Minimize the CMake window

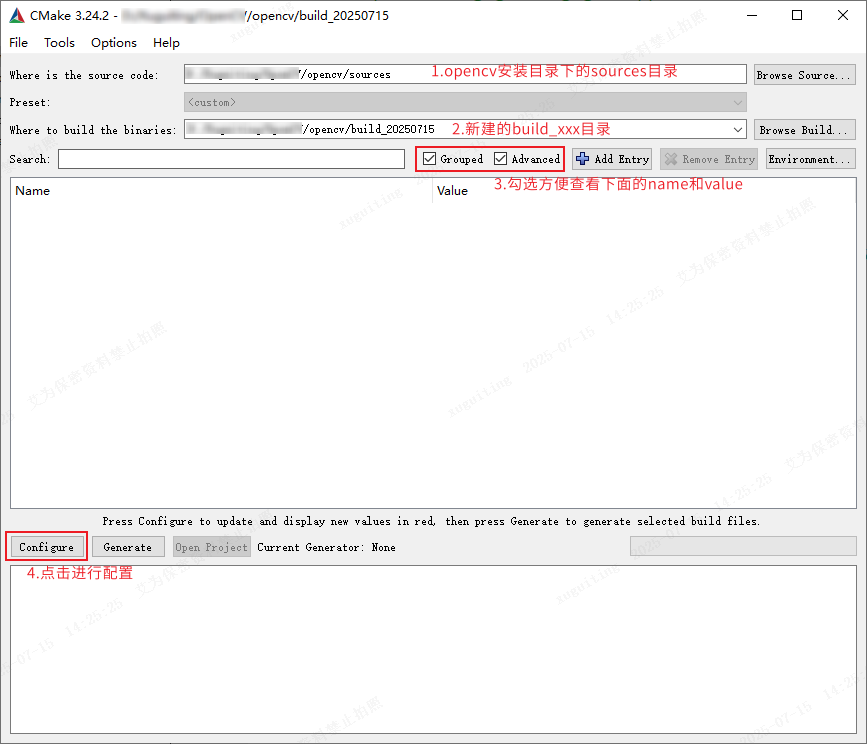pyautogui.click(x=752, y=15)
